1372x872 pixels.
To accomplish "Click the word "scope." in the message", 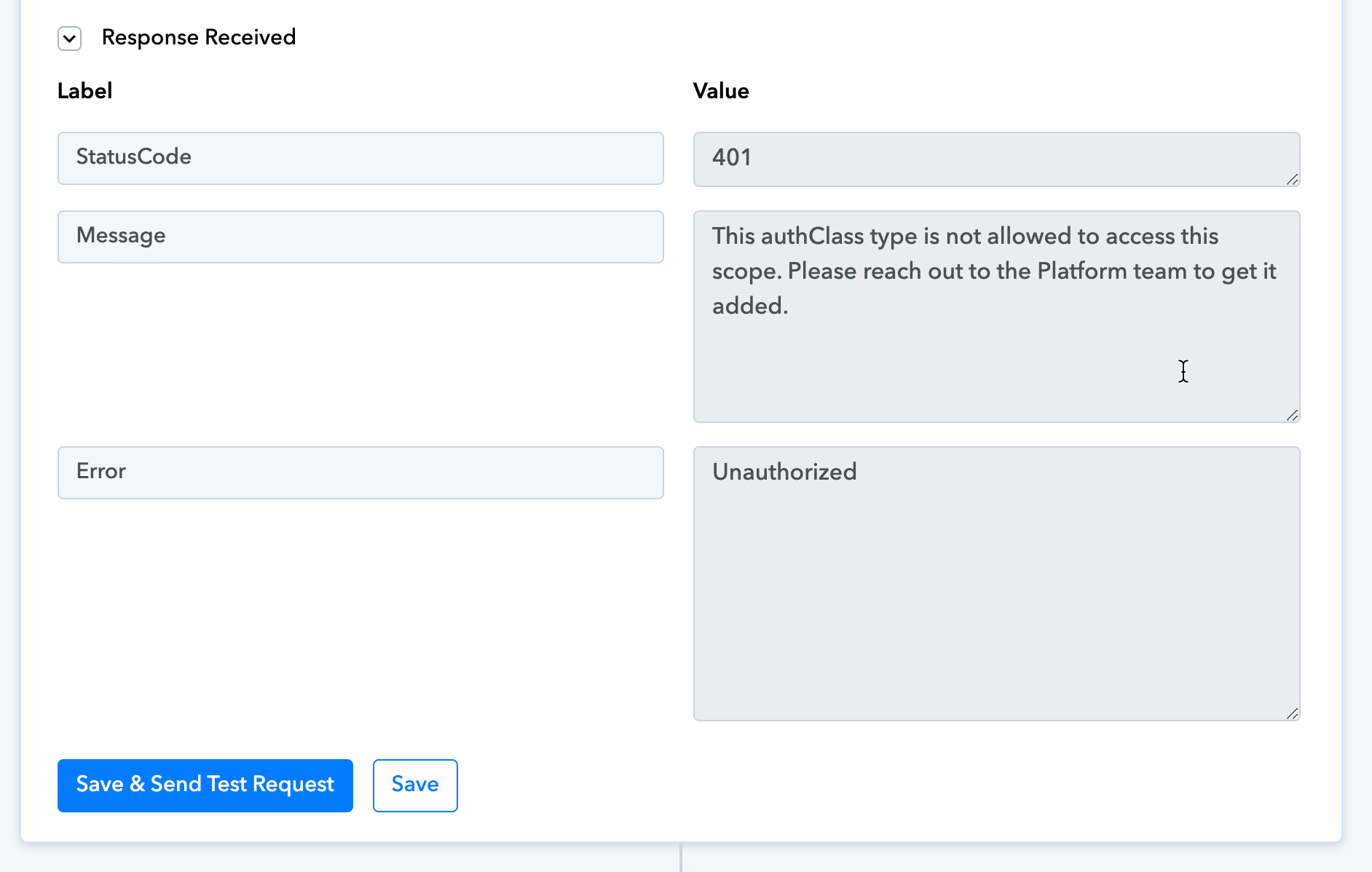I will tap(746, 271).
